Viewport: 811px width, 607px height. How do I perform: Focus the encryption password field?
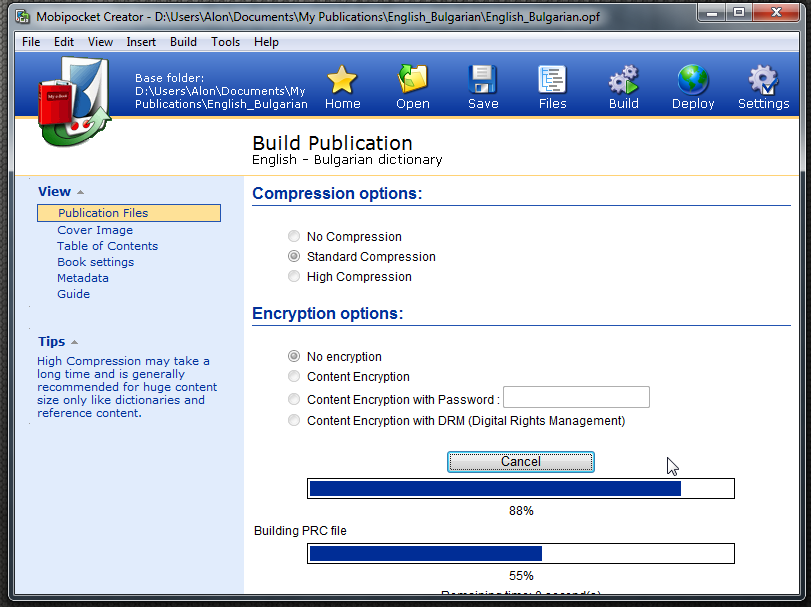[x=576, y=397]
